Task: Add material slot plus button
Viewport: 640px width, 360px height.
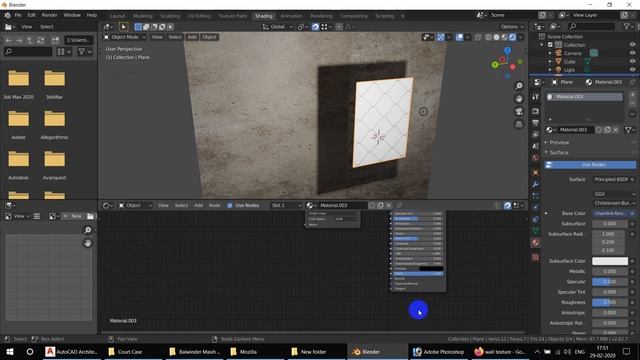Action: [x=632, y=95]
